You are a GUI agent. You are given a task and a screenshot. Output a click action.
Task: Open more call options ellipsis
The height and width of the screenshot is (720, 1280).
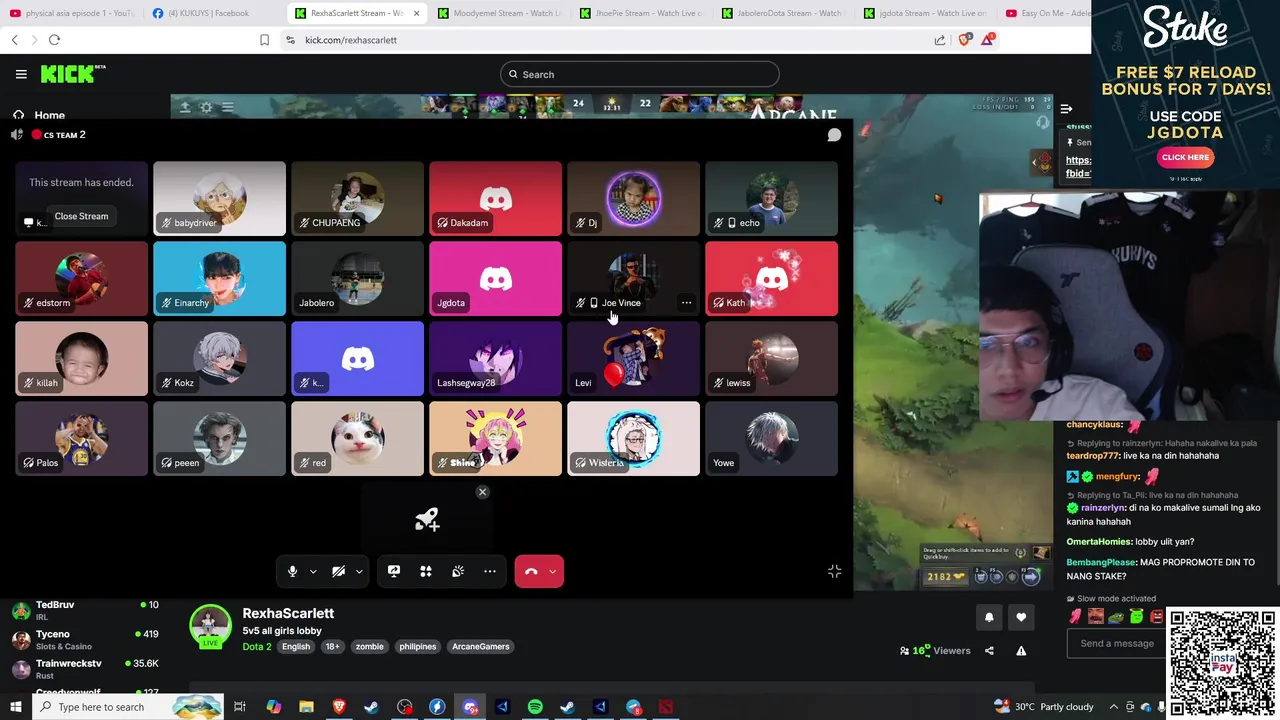tap(490, 571)
